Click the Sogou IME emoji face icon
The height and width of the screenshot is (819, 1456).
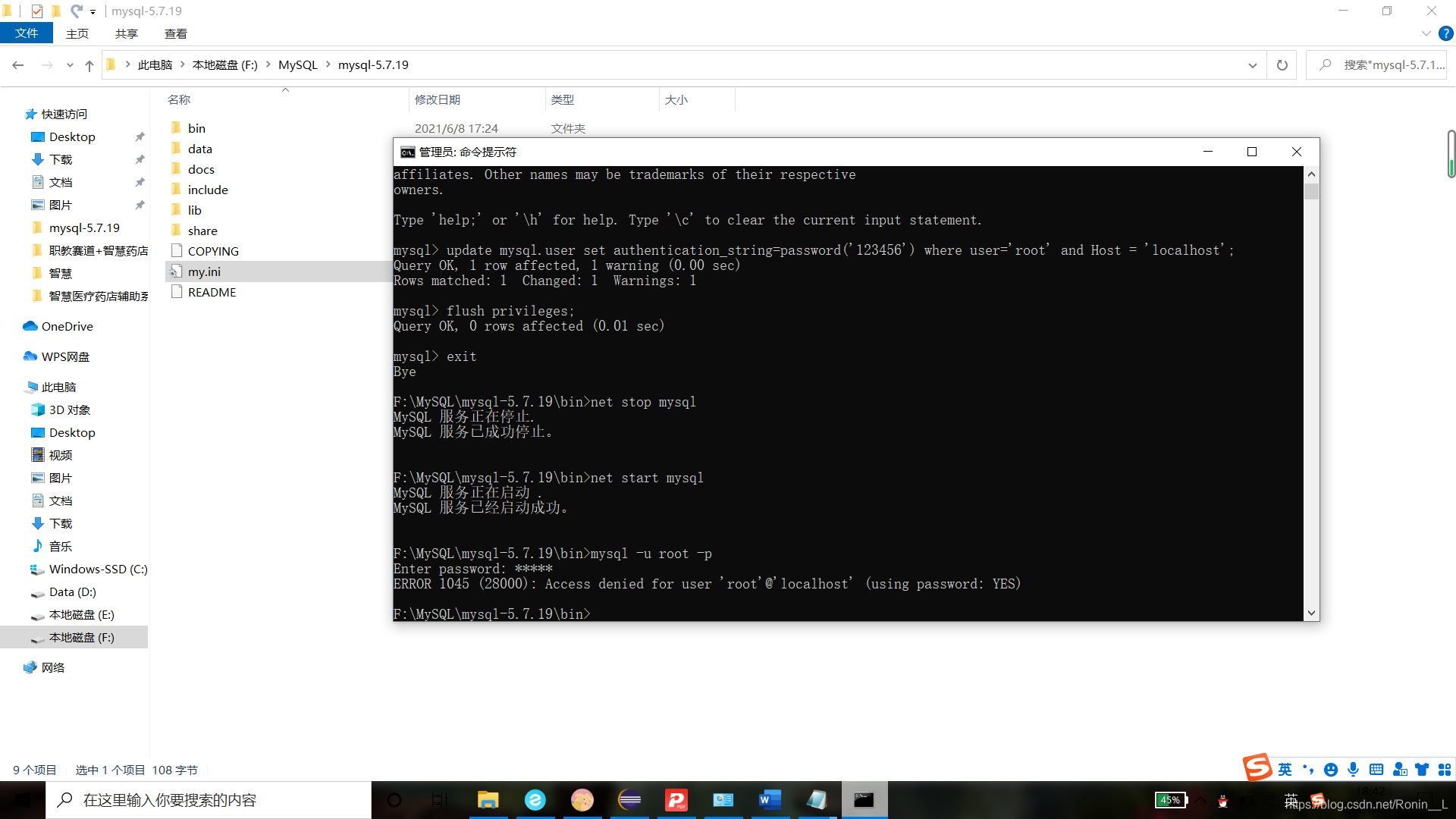pyautogui.click(x=1331, y=770)
